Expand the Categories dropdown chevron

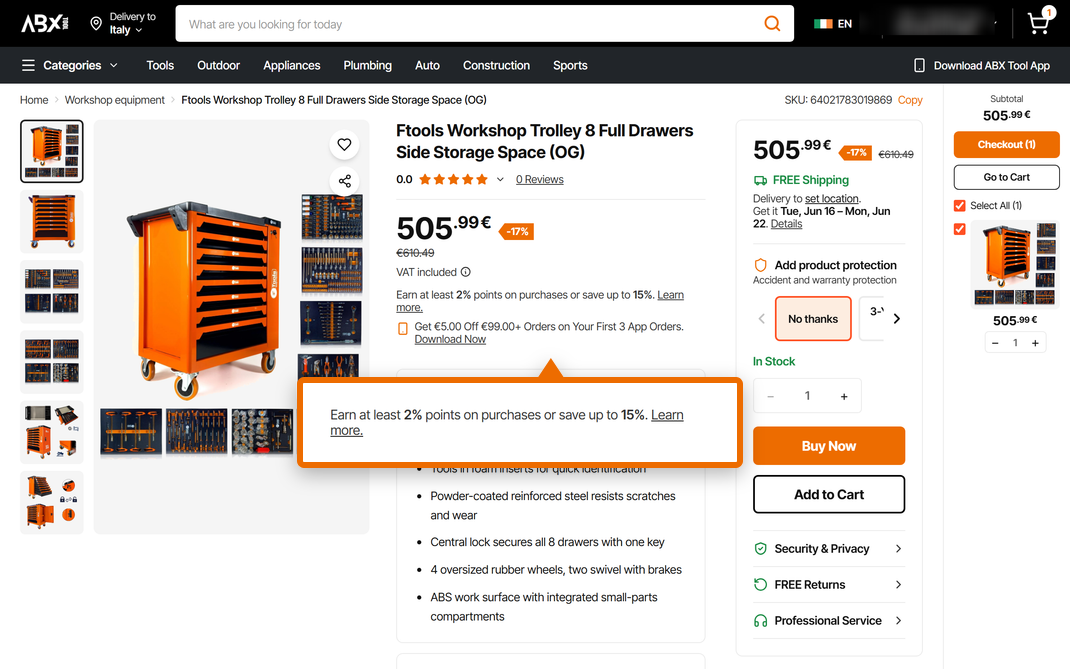[113, 66]
